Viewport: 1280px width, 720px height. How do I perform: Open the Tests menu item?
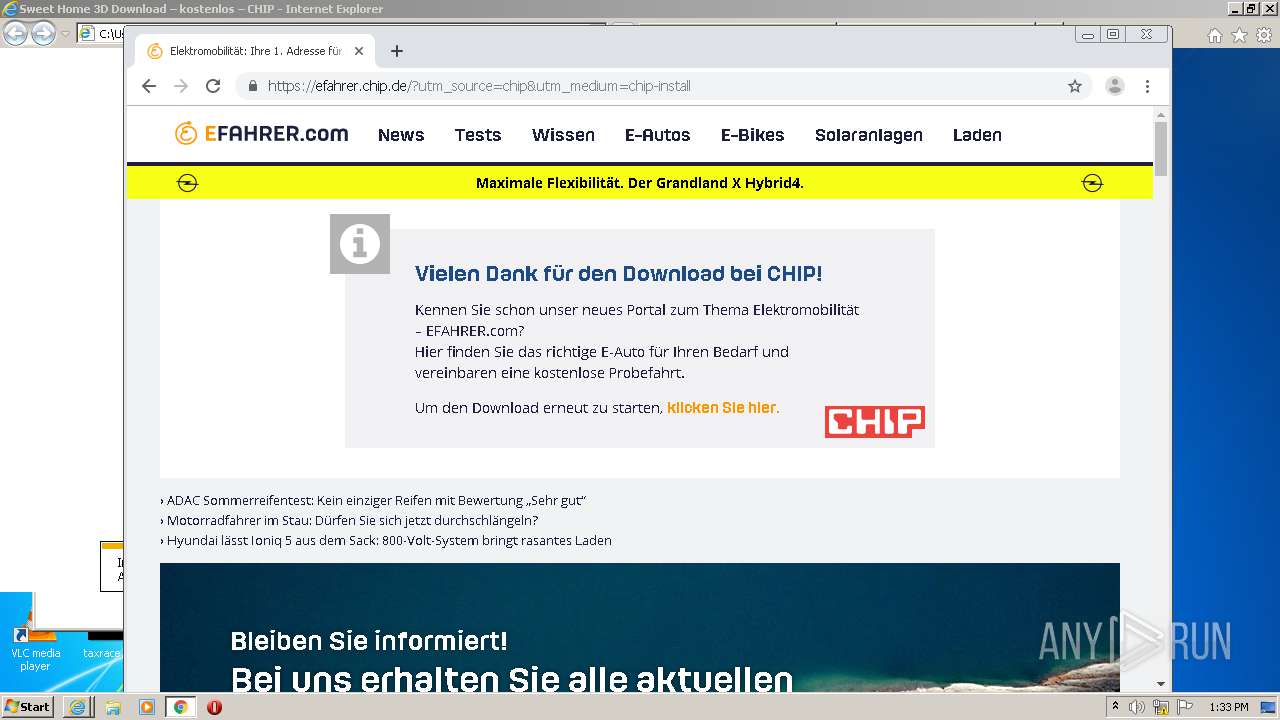point(478,135)
